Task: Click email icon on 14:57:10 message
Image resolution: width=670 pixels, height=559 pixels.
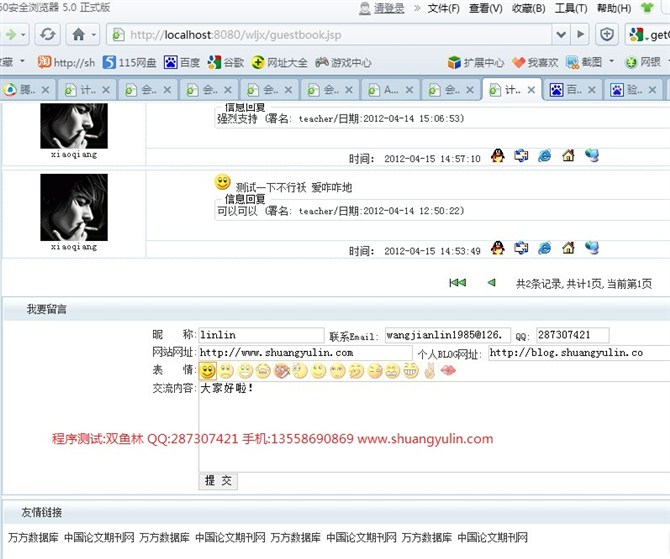Action: tap(521, 156)
